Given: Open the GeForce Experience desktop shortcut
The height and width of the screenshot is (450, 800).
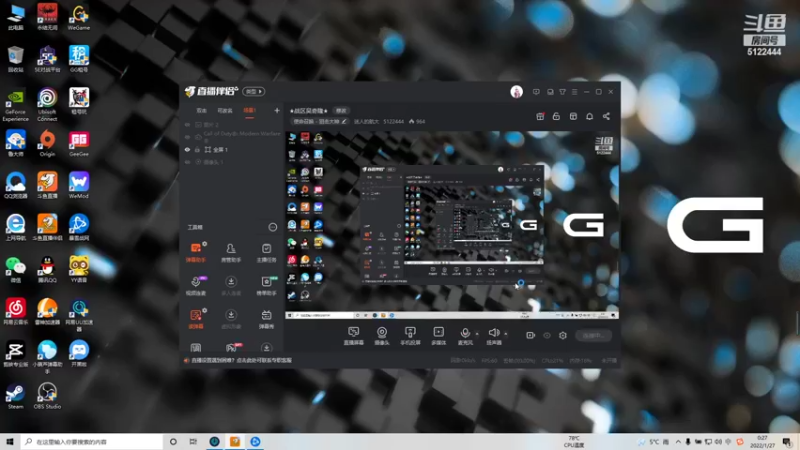Looking at the screenshot, I should point(15,106).
